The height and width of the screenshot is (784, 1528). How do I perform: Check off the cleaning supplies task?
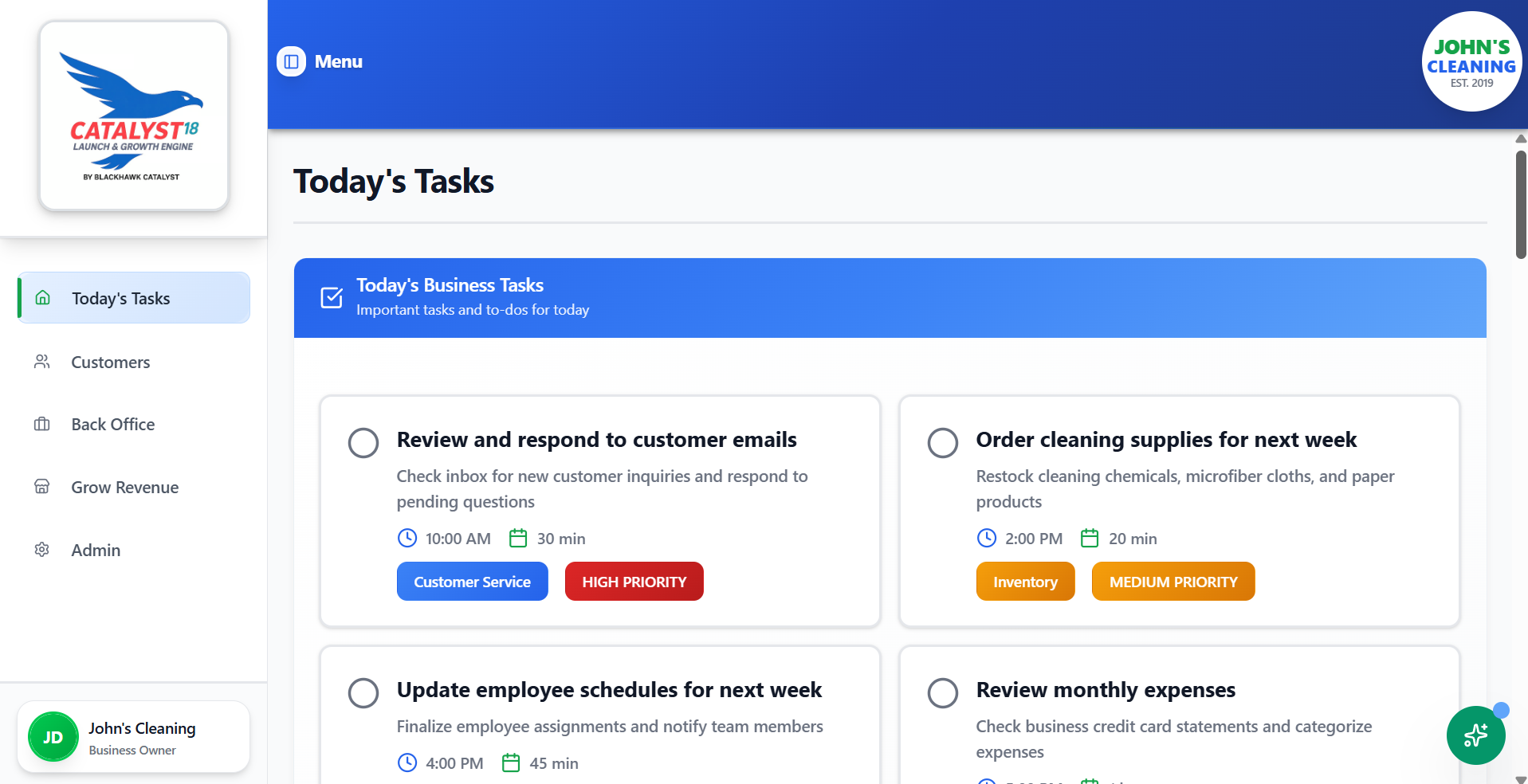(943, 442)
